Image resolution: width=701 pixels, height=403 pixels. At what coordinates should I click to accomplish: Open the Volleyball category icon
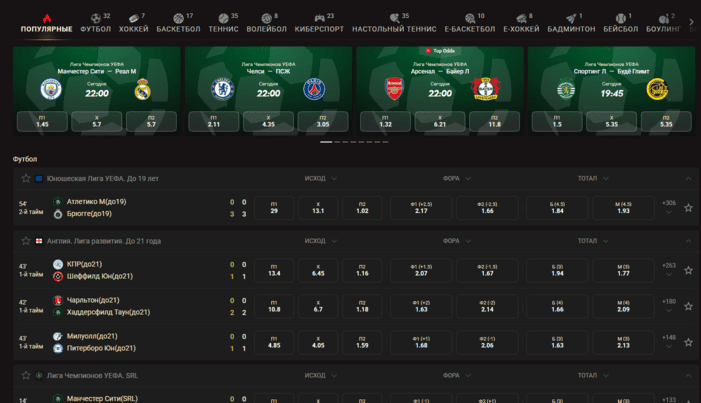click(x=266, y=18)
